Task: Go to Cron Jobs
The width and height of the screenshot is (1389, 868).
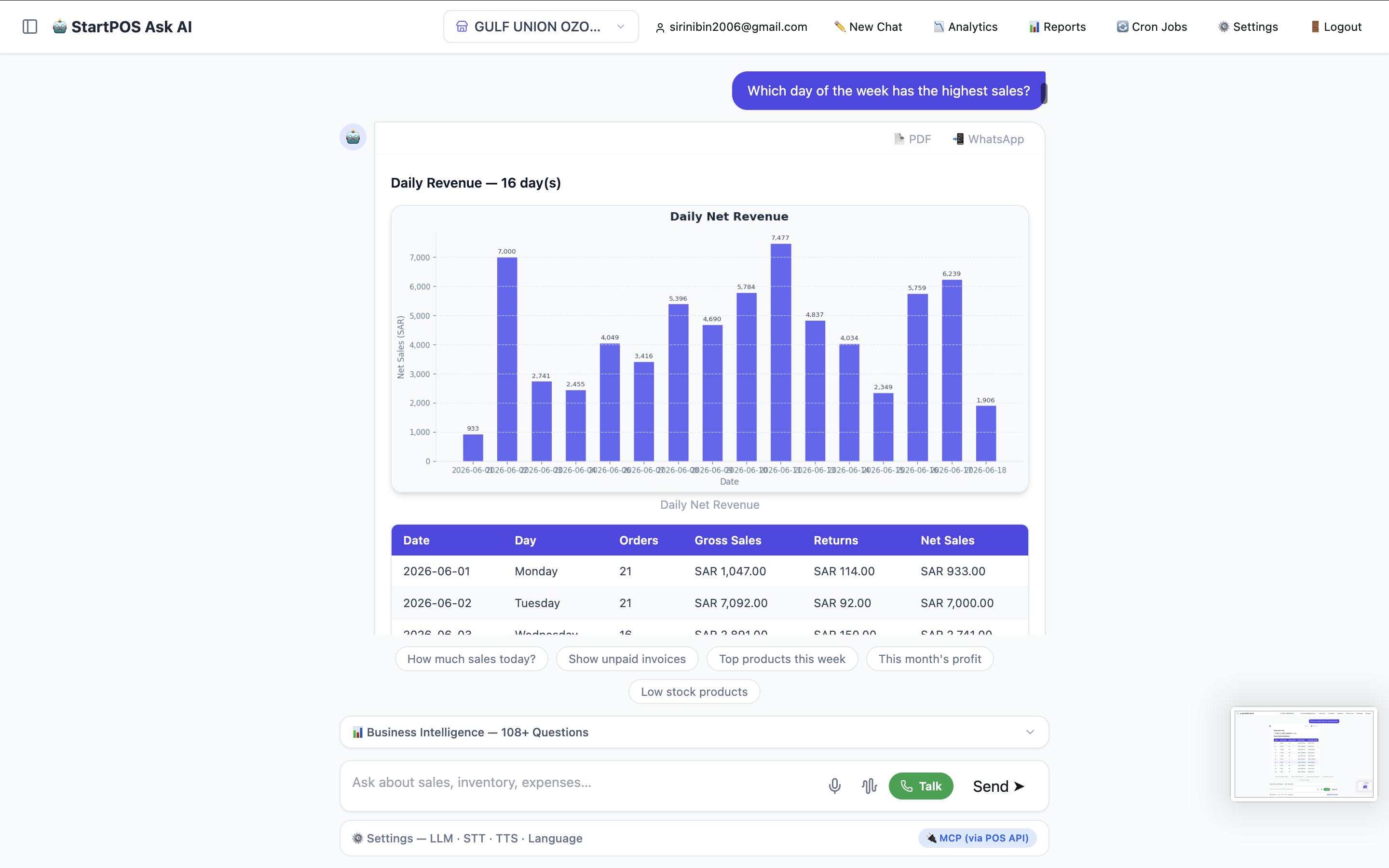Action: (1151, 27)
